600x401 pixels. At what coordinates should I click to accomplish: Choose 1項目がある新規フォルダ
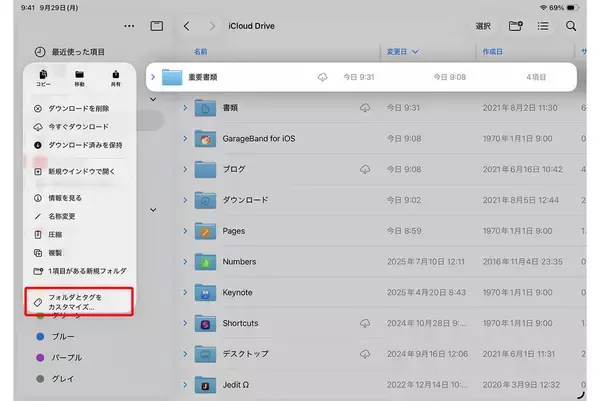pyautogui.click(x=80, y=271)
